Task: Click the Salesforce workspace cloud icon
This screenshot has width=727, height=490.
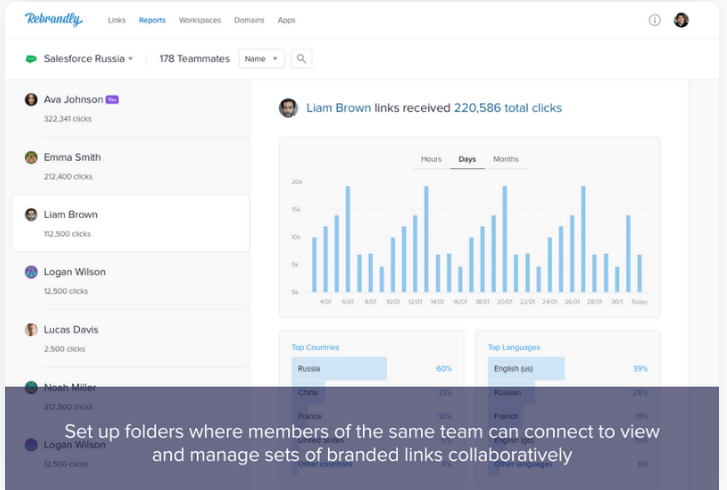Action: point(31,59)
